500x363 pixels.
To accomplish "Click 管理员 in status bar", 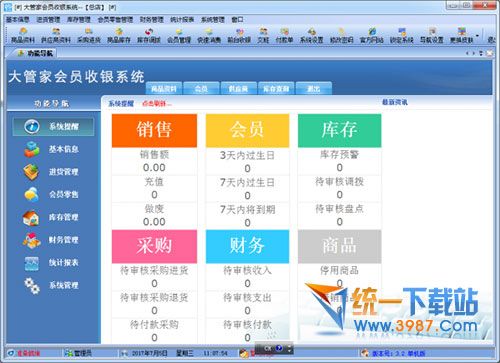I will pyautogui.click(x=78, y=353).
